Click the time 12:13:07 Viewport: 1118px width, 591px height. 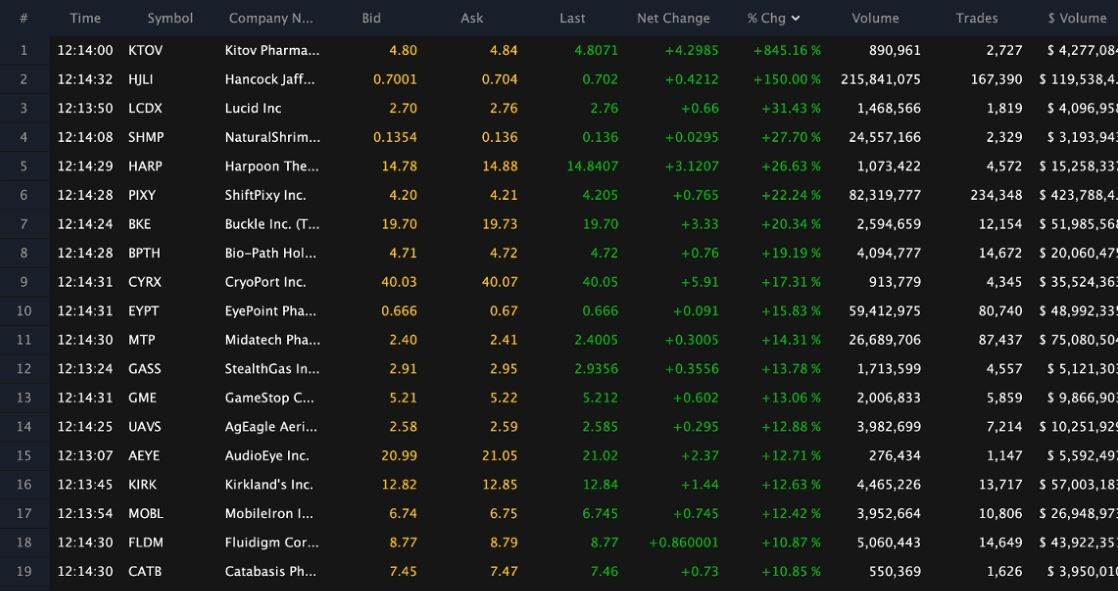pos(85,456)
